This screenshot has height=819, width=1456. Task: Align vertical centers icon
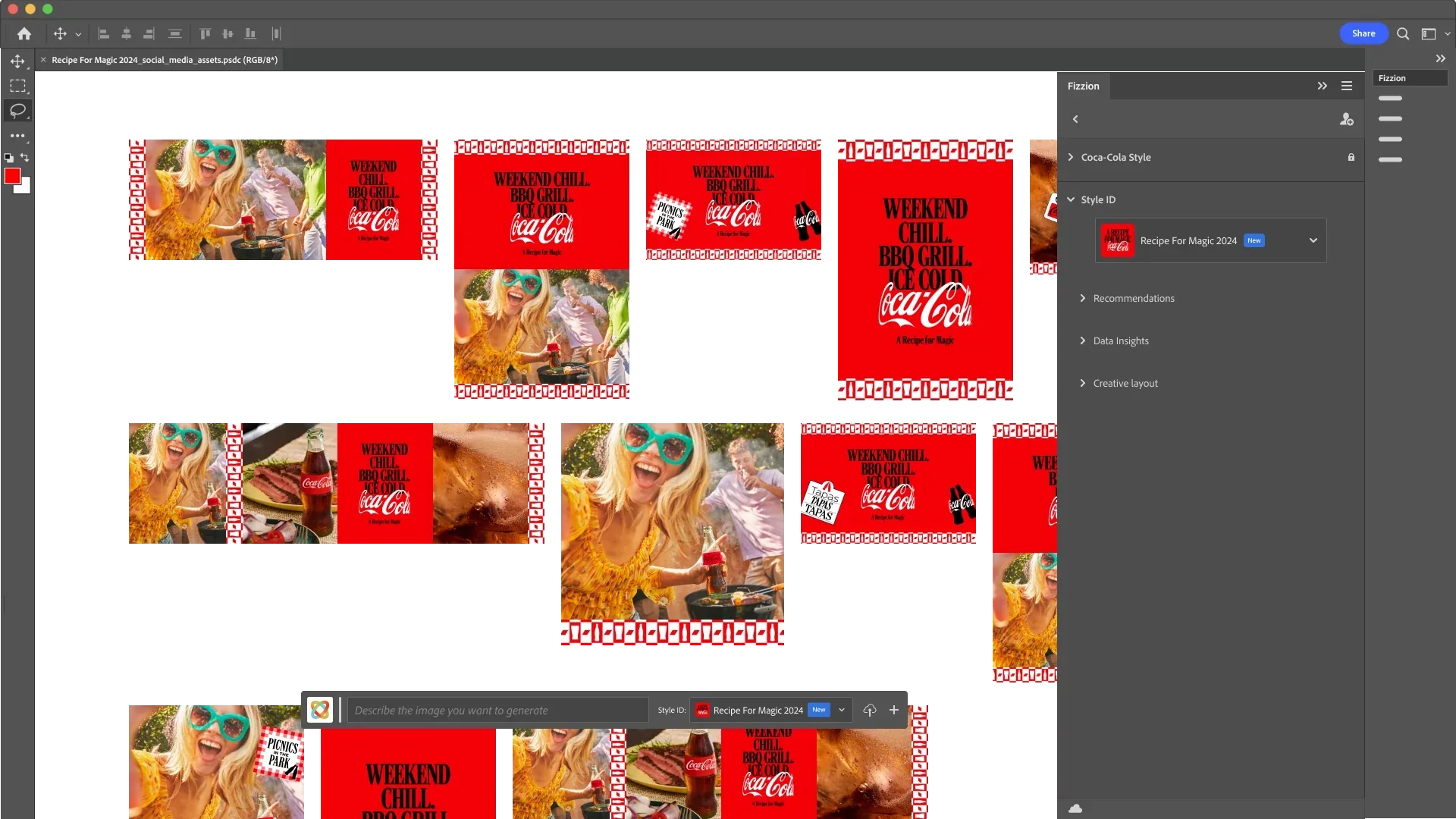click(x=227, y=33)
